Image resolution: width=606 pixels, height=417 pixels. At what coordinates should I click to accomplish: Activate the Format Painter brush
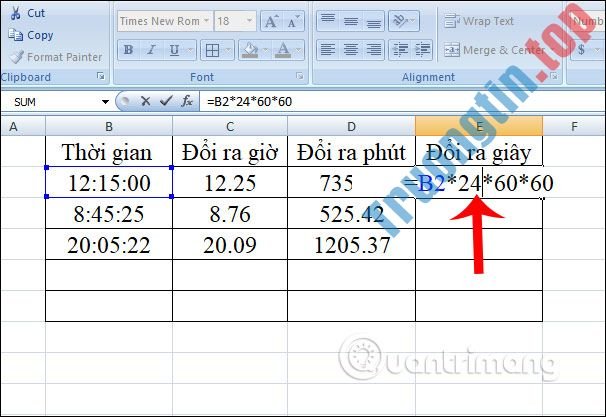[x=17, y=57]
